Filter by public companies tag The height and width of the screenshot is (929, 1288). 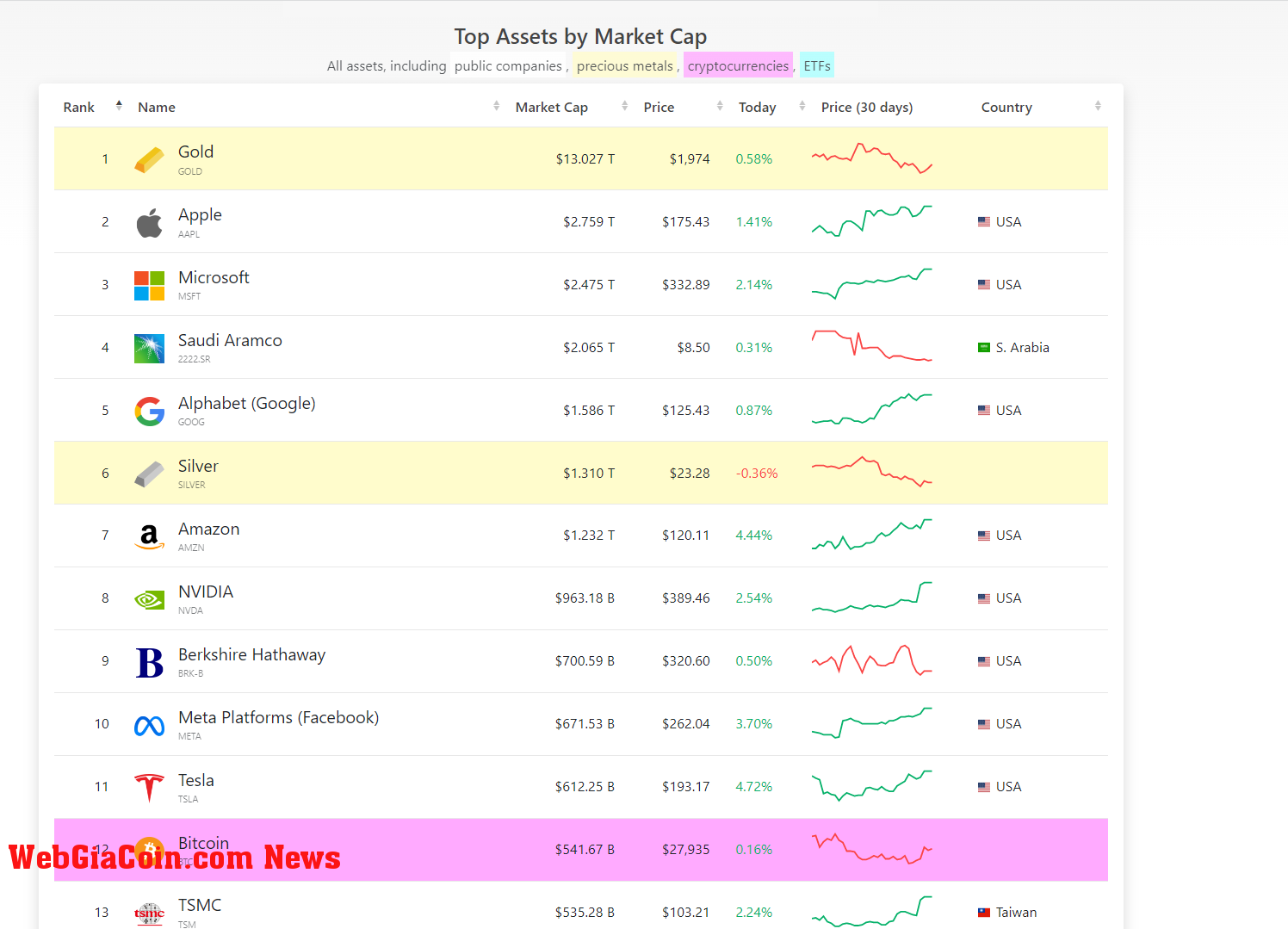tap(508, 65)
